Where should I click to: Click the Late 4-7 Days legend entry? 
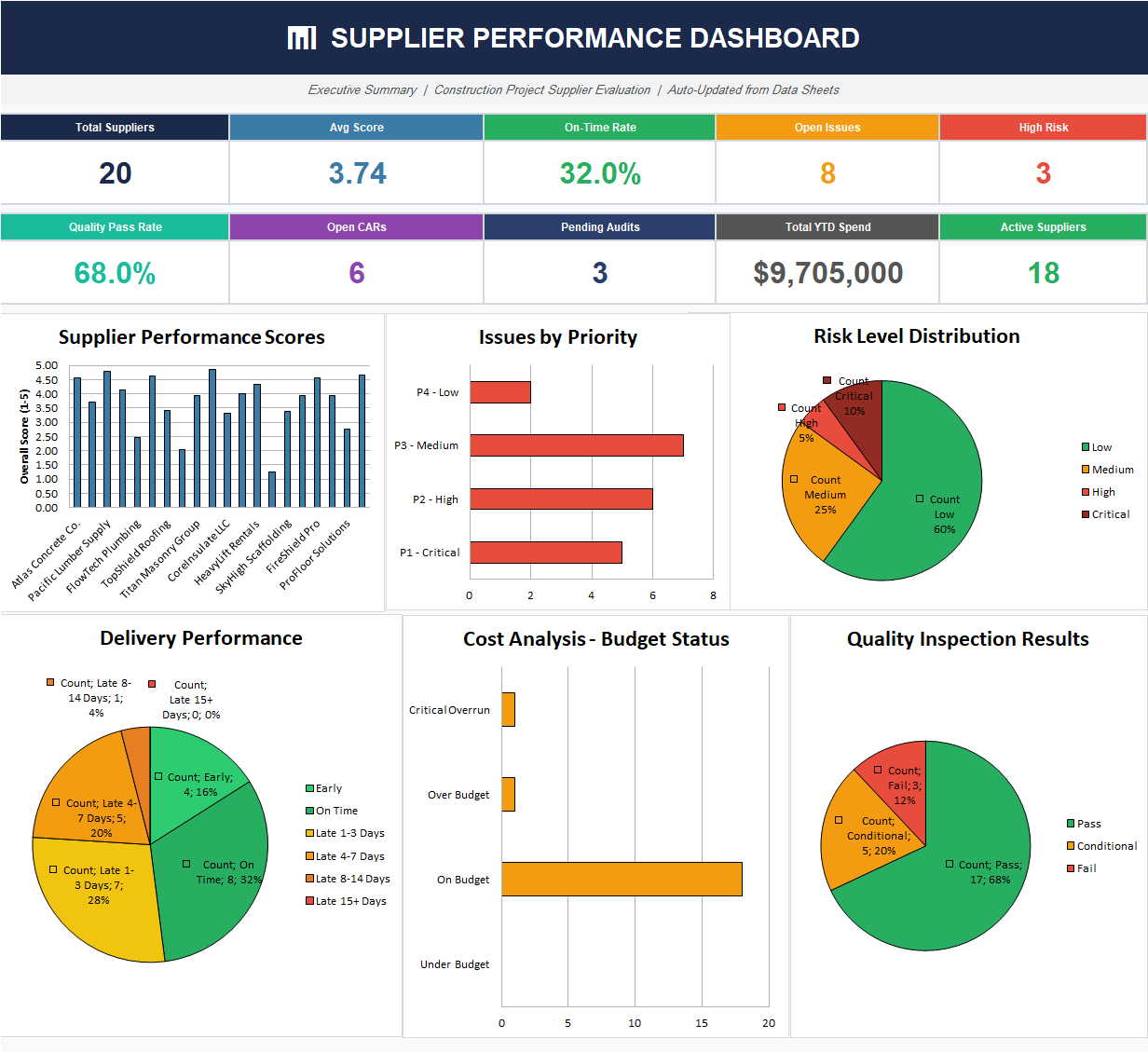coord(345,856)
